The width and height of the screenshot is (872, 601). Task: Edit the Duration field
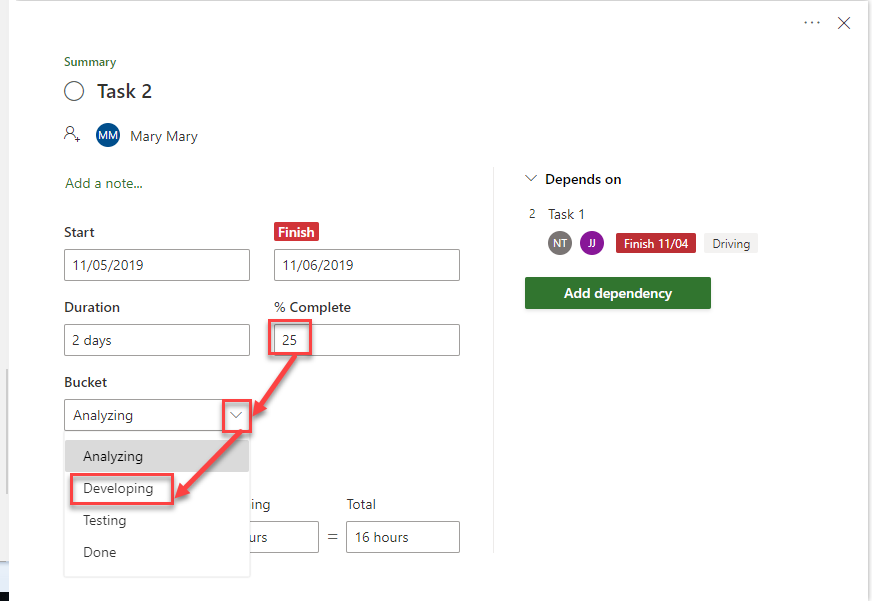coord(157,340)
